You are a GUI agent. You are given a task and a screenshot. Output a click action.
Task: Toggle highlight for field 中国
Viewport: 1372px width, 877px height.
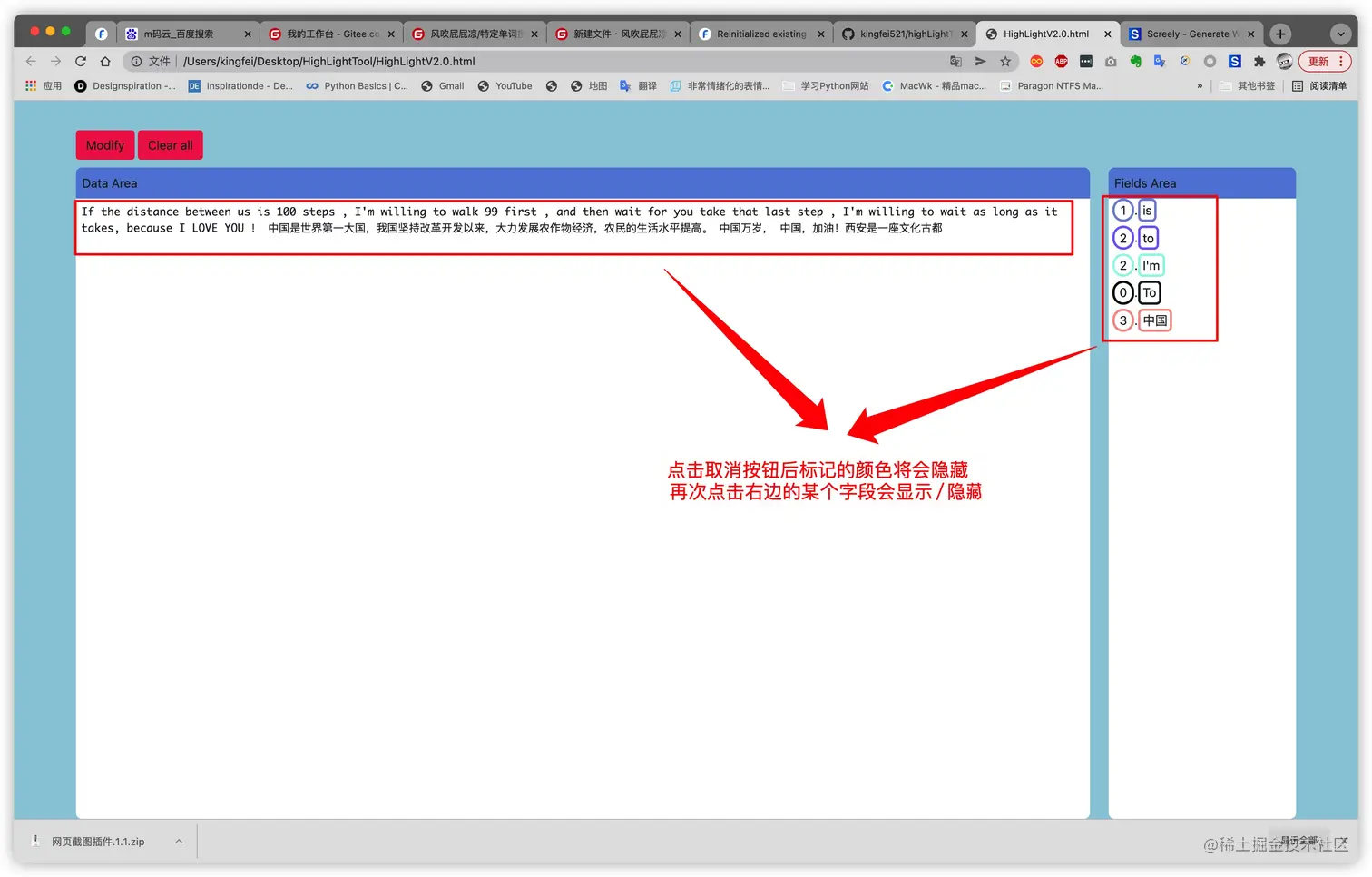1155,320
